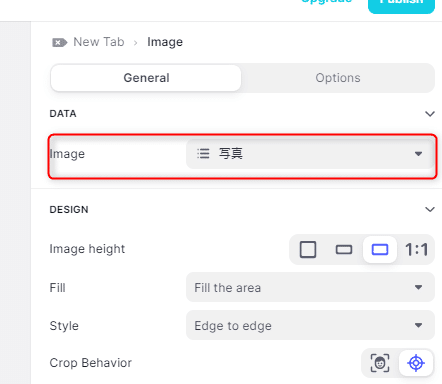Viewport: 442px width, 384px height.
Task: Switch to the Options tab
Action: [x=338, y=78]
